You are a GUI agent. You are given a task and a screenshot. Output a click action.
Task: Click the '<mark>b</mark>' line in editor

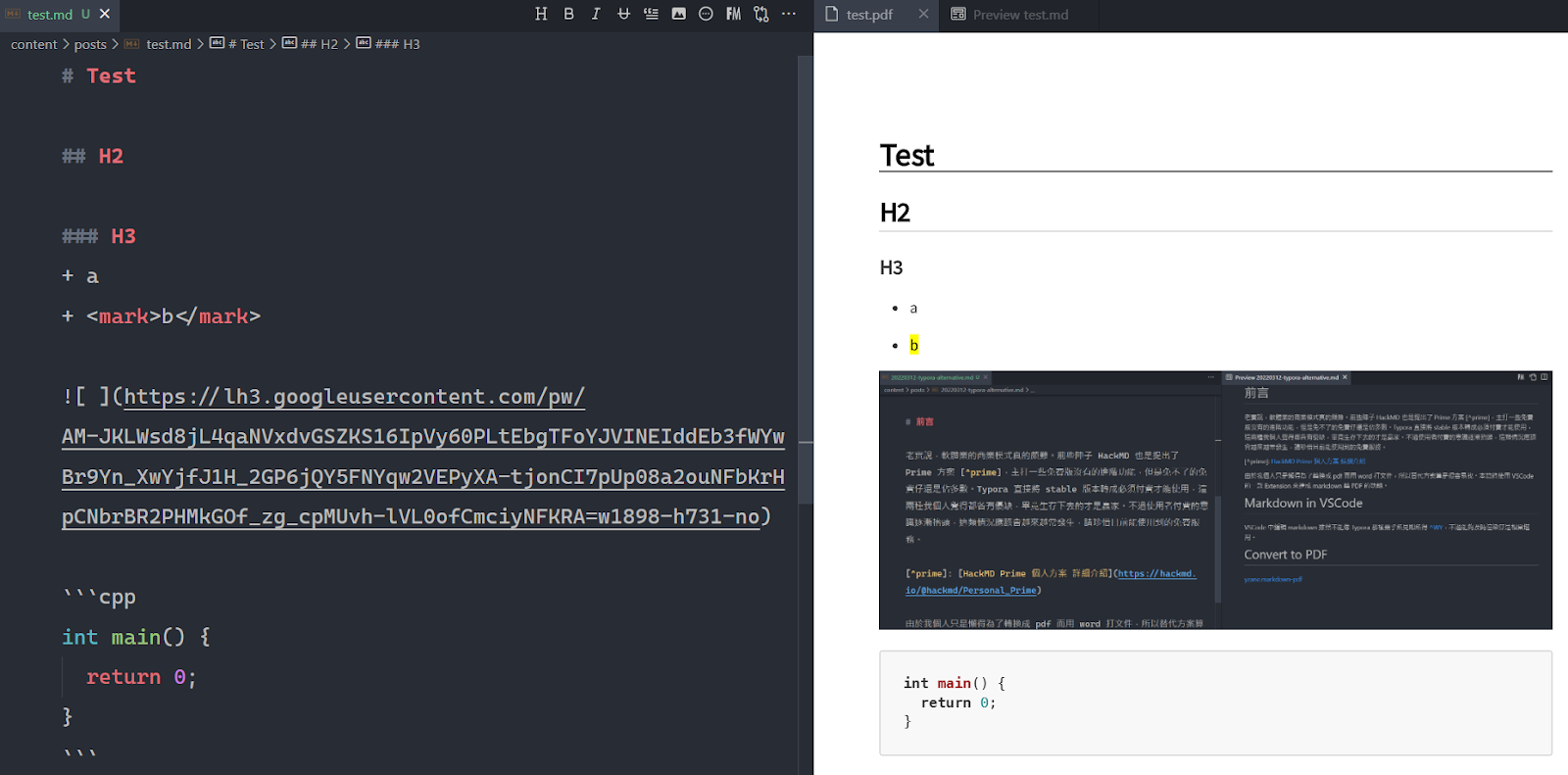162,316
